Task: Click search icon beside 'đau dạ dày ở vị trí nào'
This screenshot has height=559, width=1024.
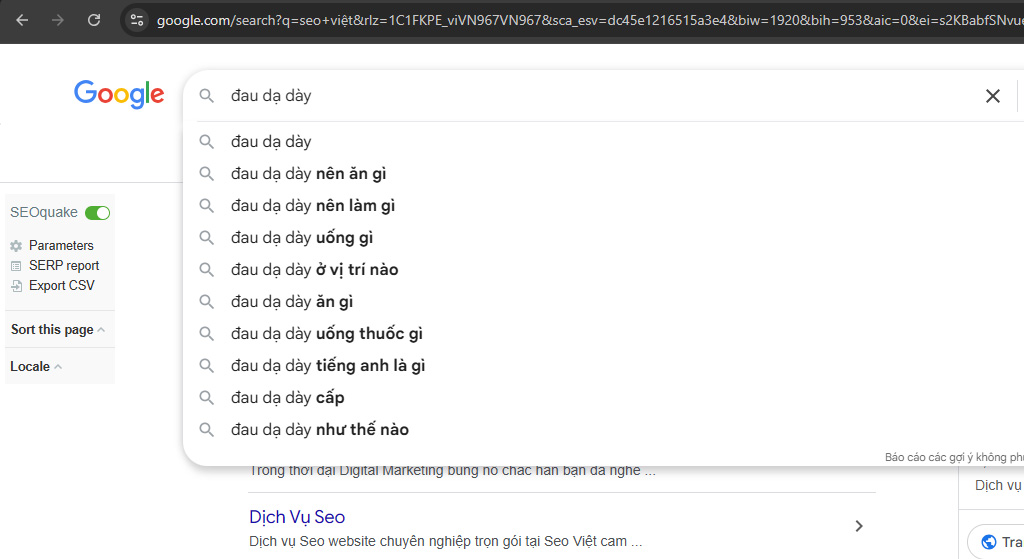Action: pyautogui.click(x=206, y=270)
